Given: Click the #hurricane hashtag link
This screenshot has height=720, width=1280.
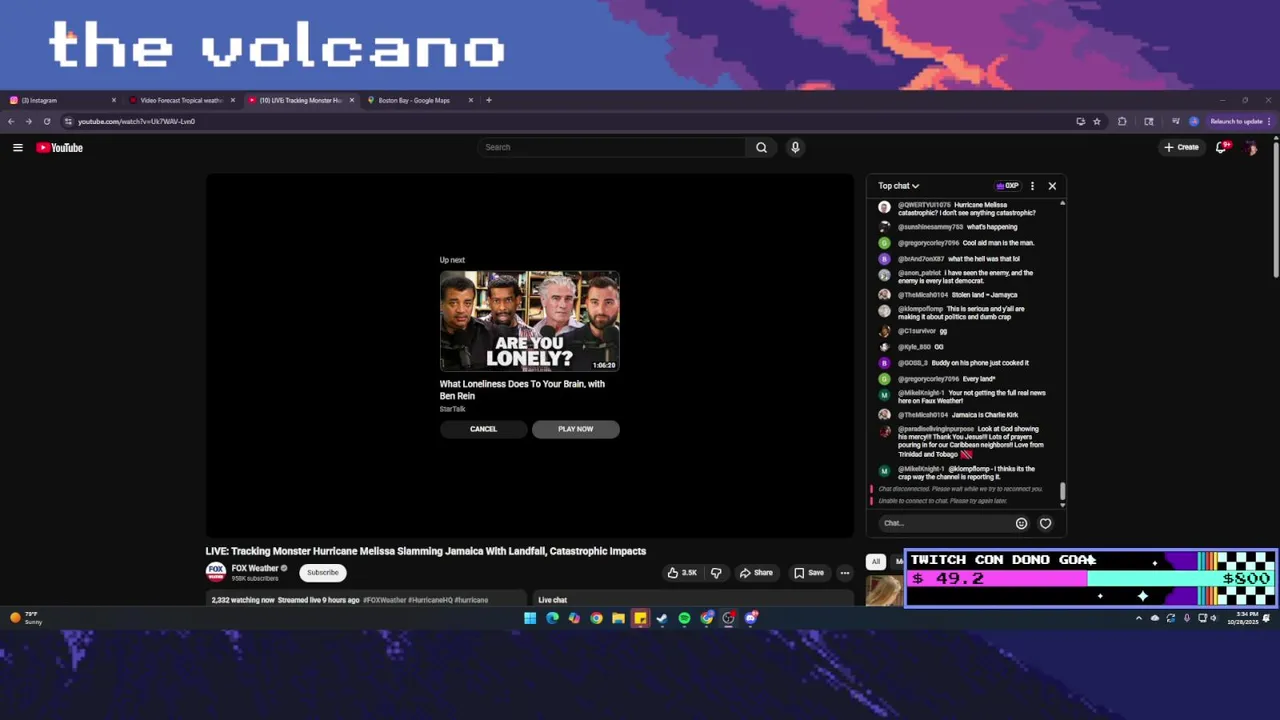Looking at the screenshot, I should (471, 600).
